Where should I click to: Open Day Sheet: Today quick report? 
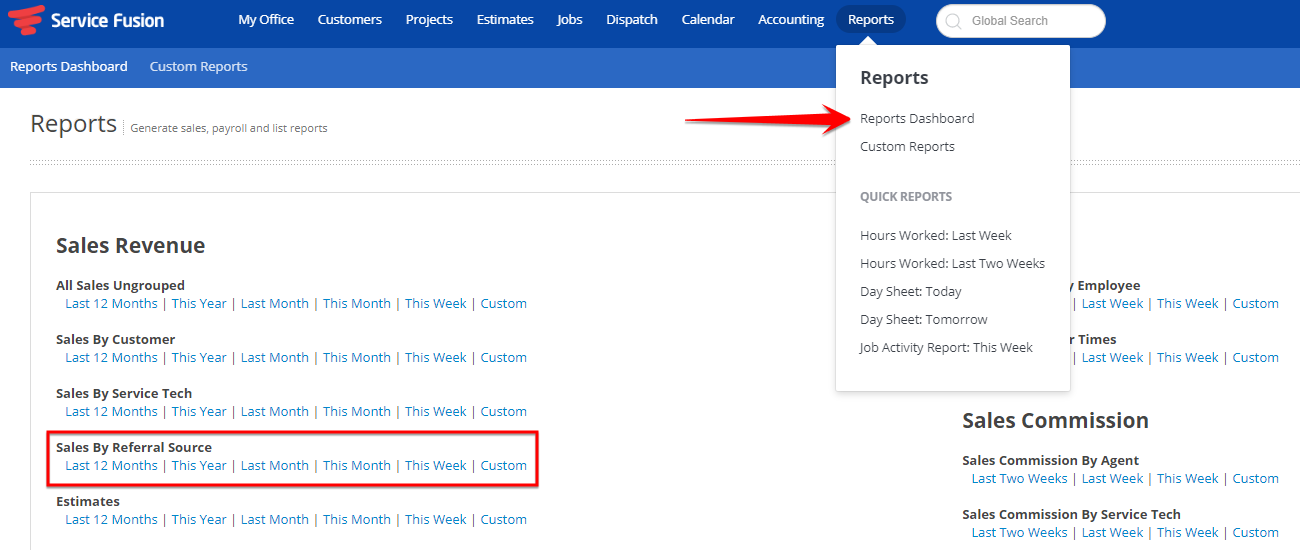click(x=911, y=292)
